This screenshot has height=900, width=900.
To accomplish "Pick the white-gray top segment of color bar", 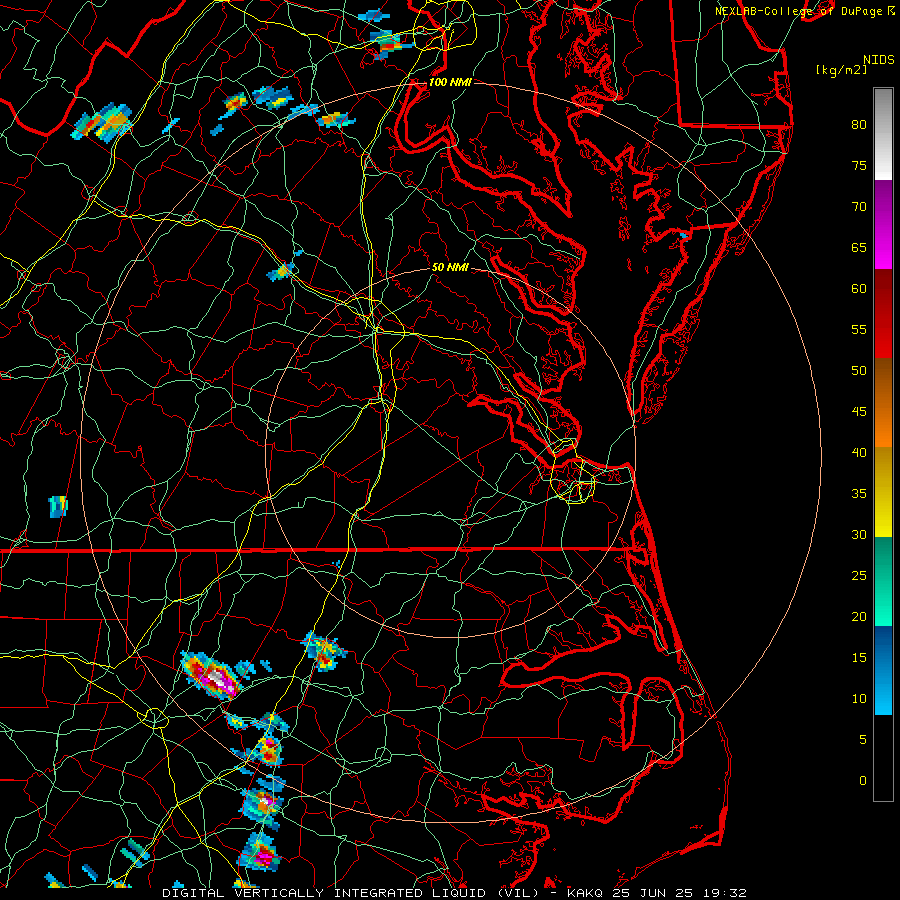I will (x=883, y=134).
